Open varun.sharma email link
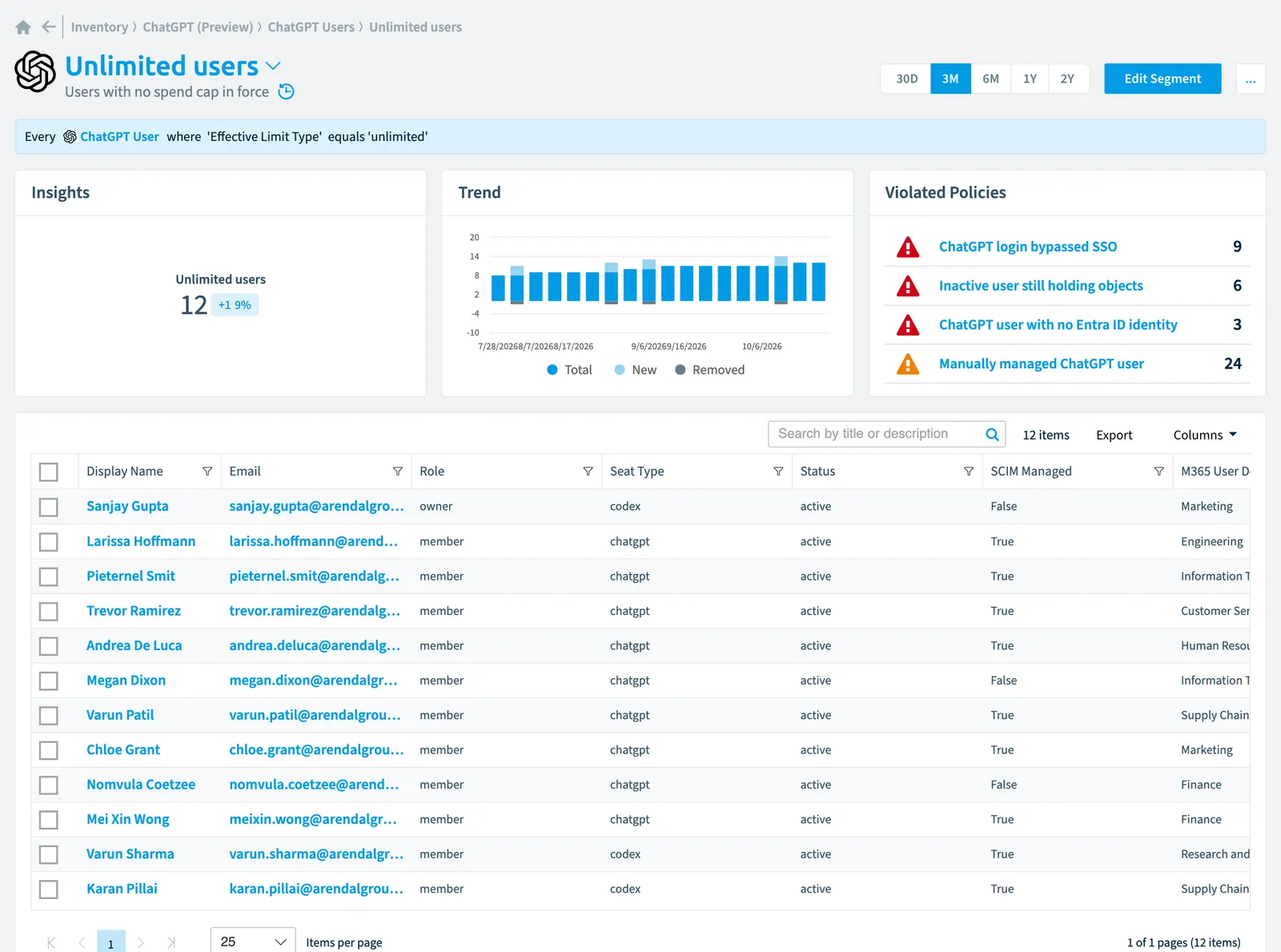Screen dimensions: 1281x952 click(316, 854)
